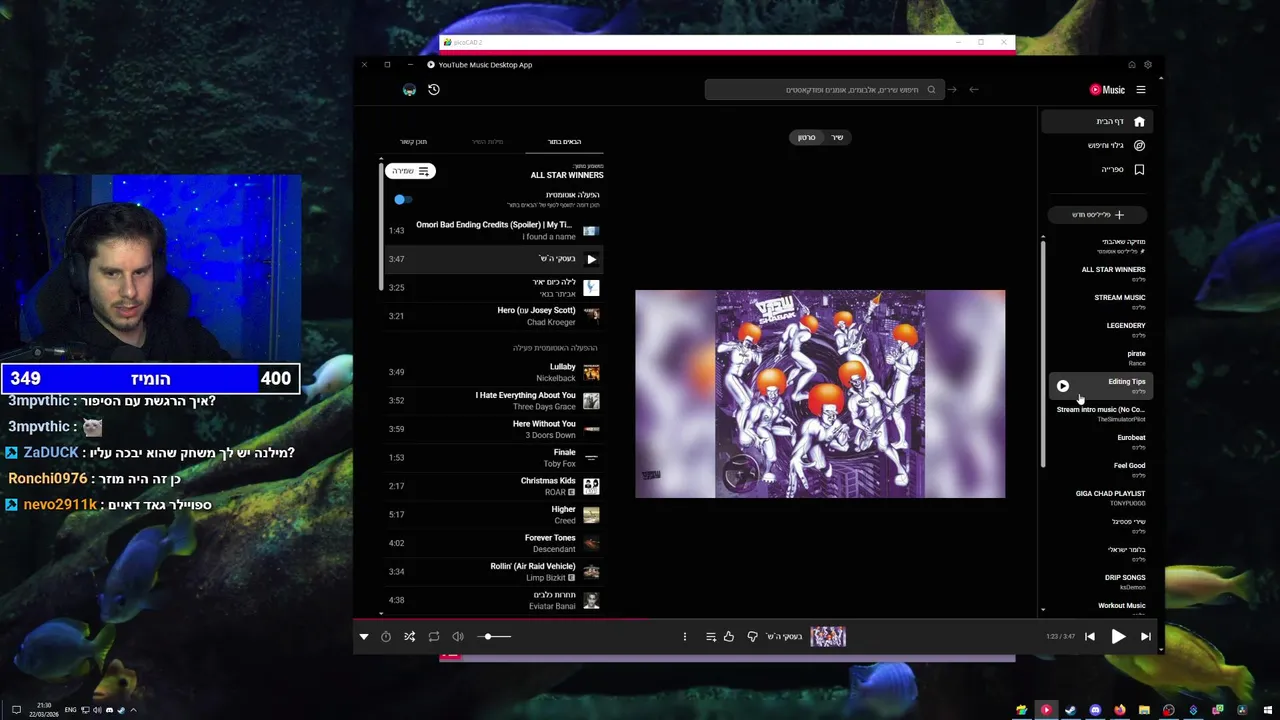Switch to סרטון (video) mode

tap(807, 137)
